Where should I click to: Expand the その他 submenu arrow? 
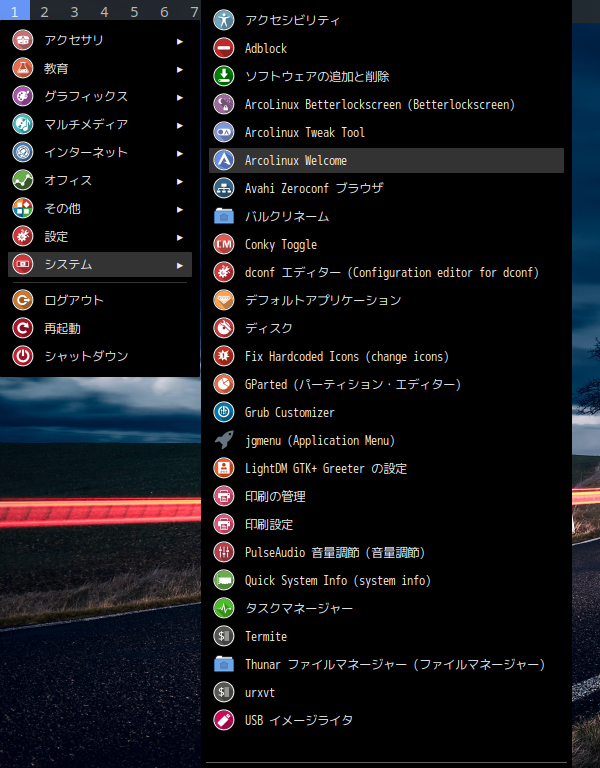pos(180,210)
